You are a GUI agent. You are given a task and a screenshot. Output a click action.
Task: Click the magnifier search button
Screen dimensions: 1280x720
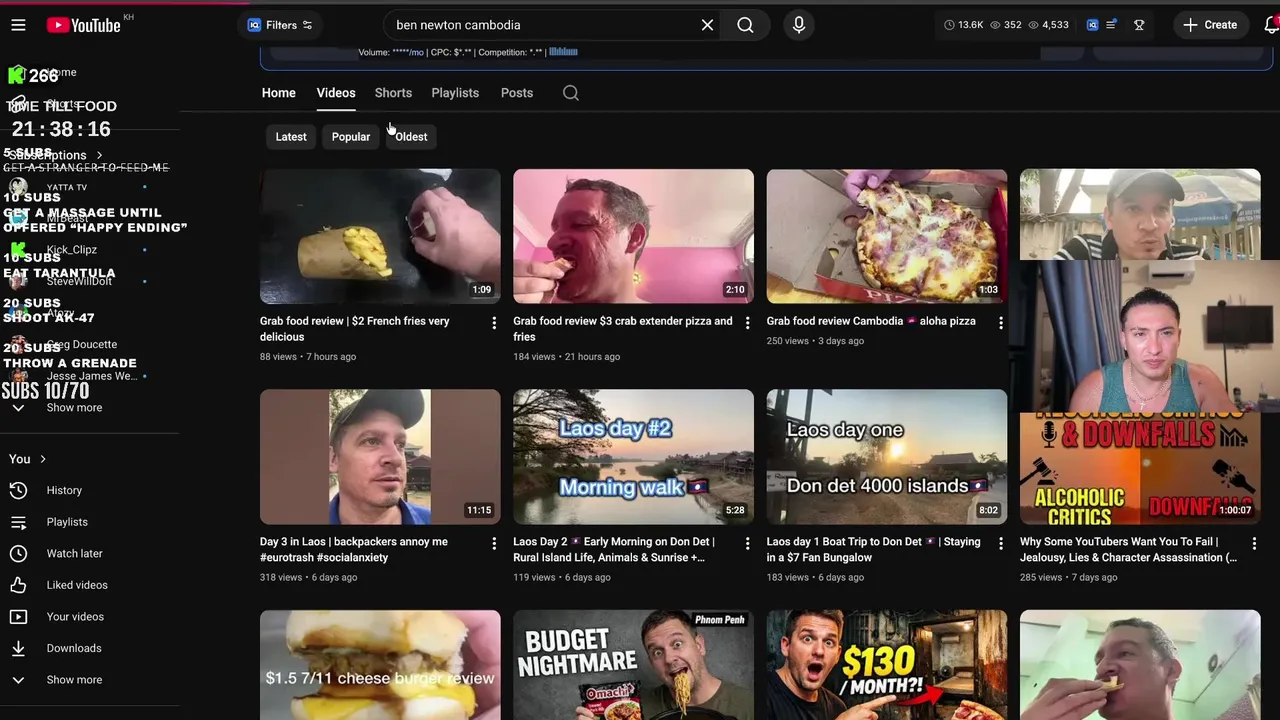(x=745, y=25)
